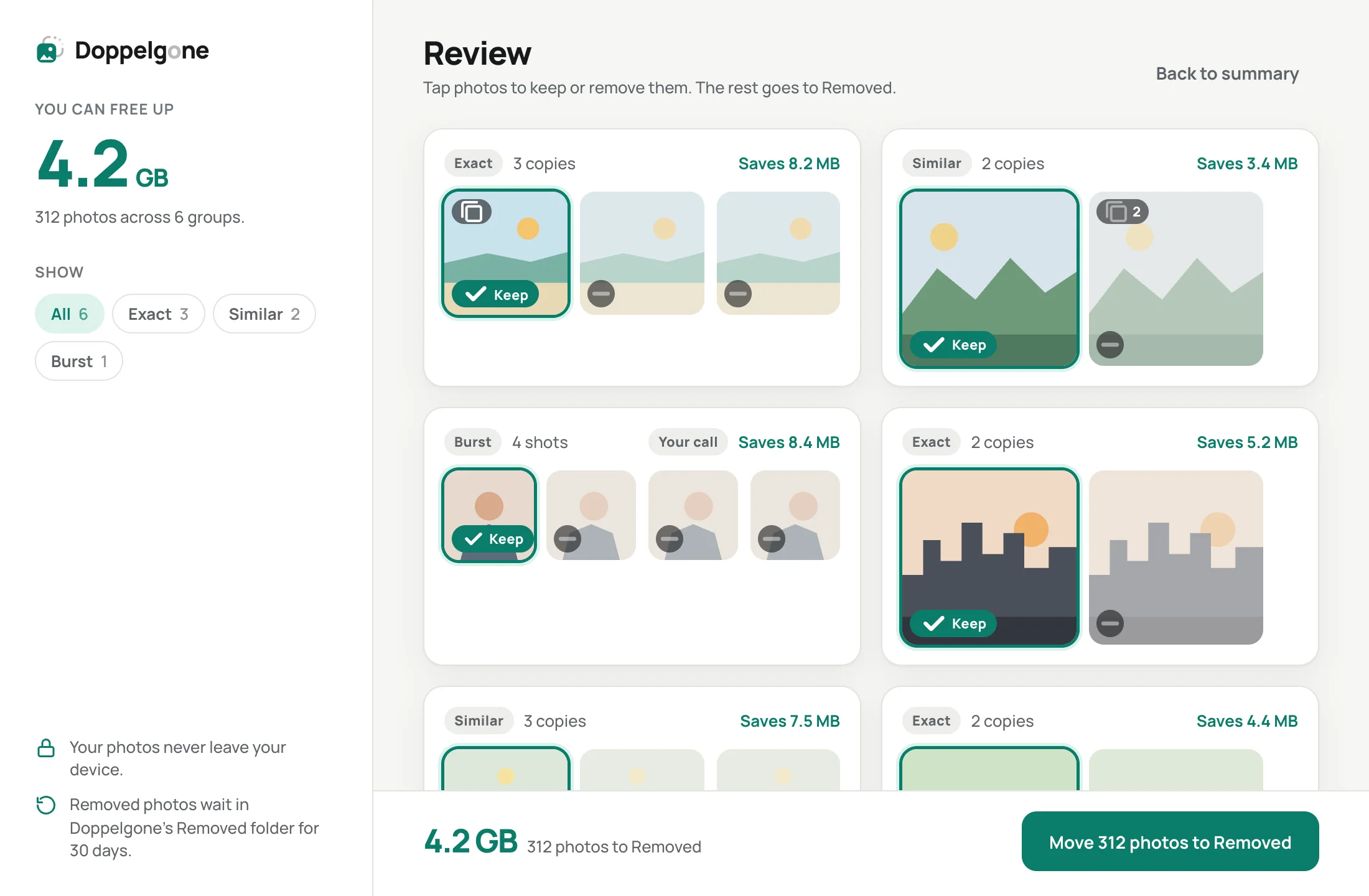
Task: Click remove icon on third photo of Exact 3 copies
Action: tap(738, 294)
